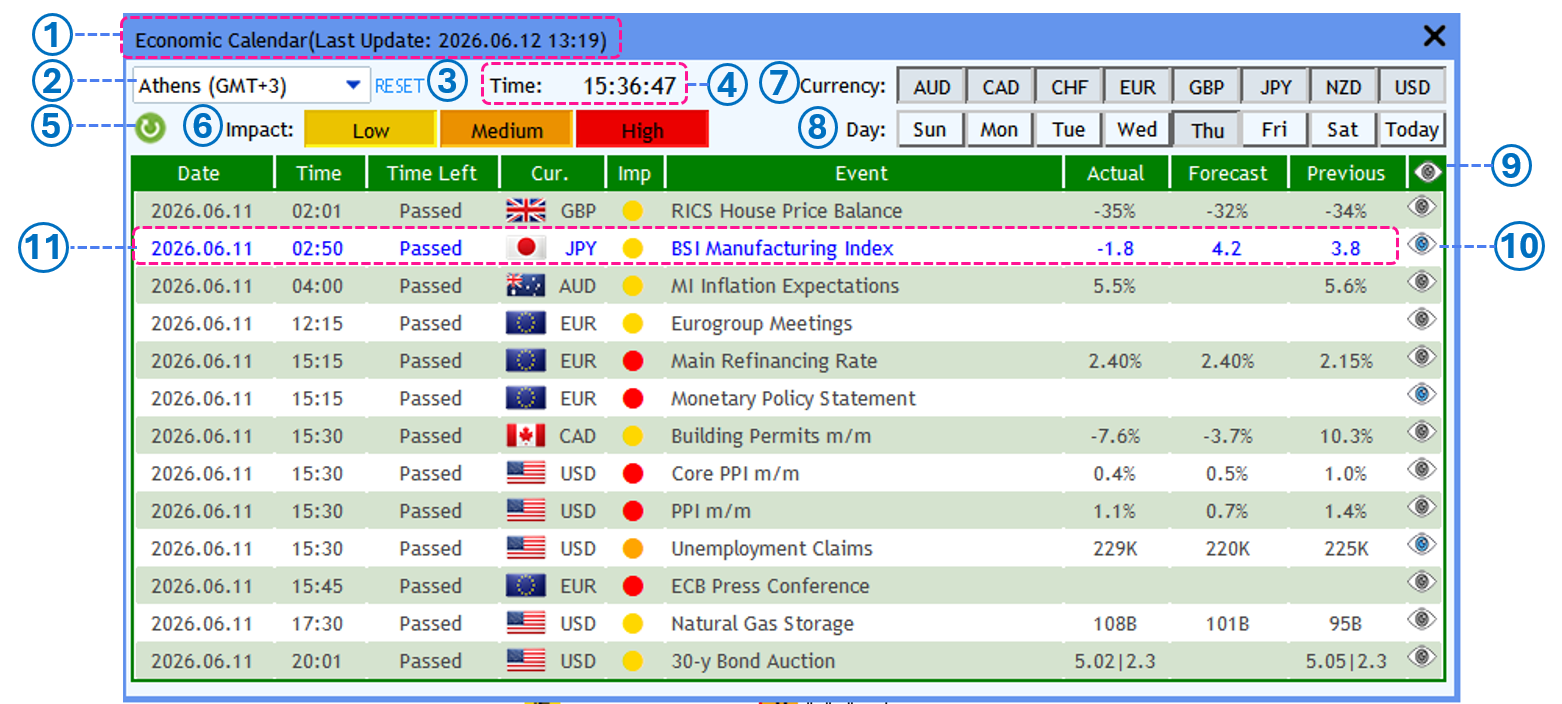Toggle the High impact filter

click(x=642, y=130)
